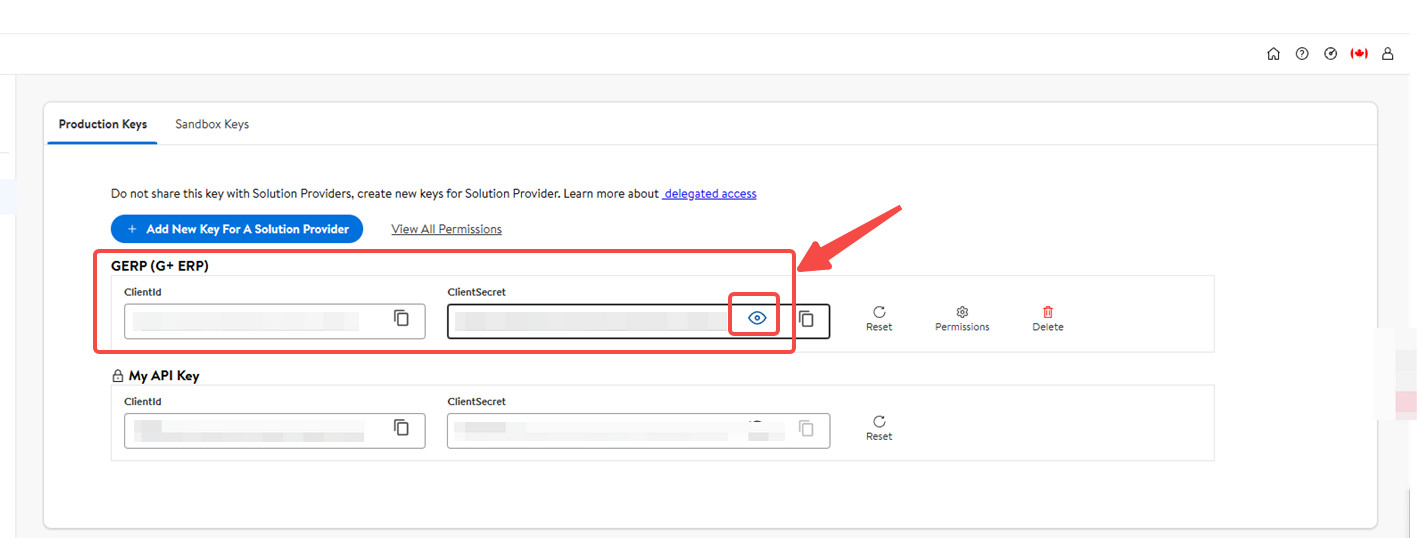Open the user account profile icon
1418x538 pixels.
1388,54
